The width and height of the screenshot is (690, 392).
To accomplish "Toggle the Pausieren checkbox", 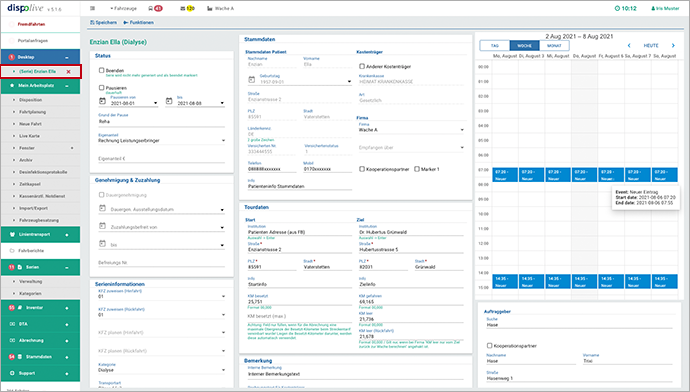I will point(102,88).
